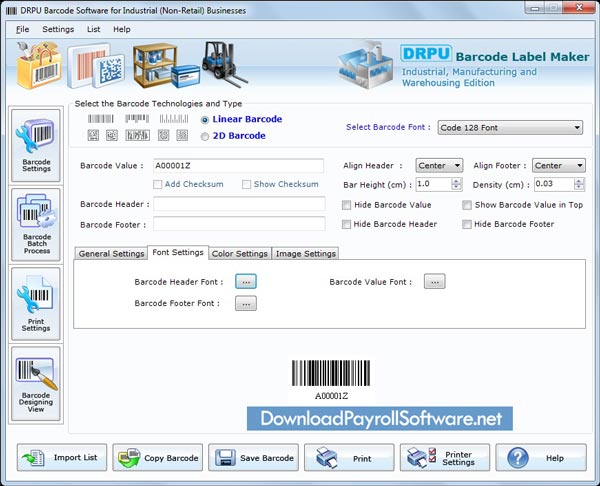
Task: Open Barcode Settings sidebar panel
Action: (36, 145)
